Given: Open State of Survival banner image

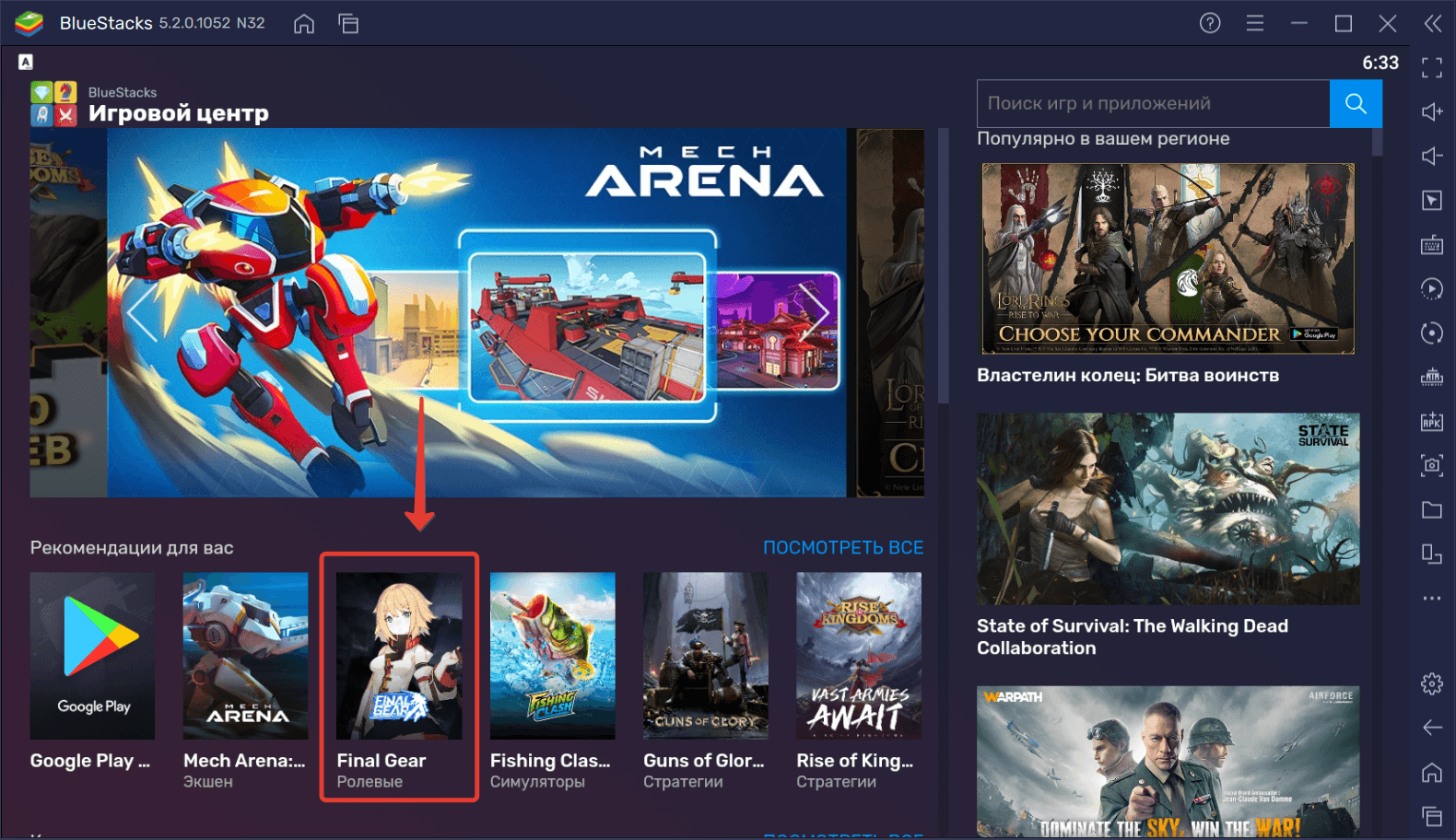Looking at the screenshot, I should 1168,508.
